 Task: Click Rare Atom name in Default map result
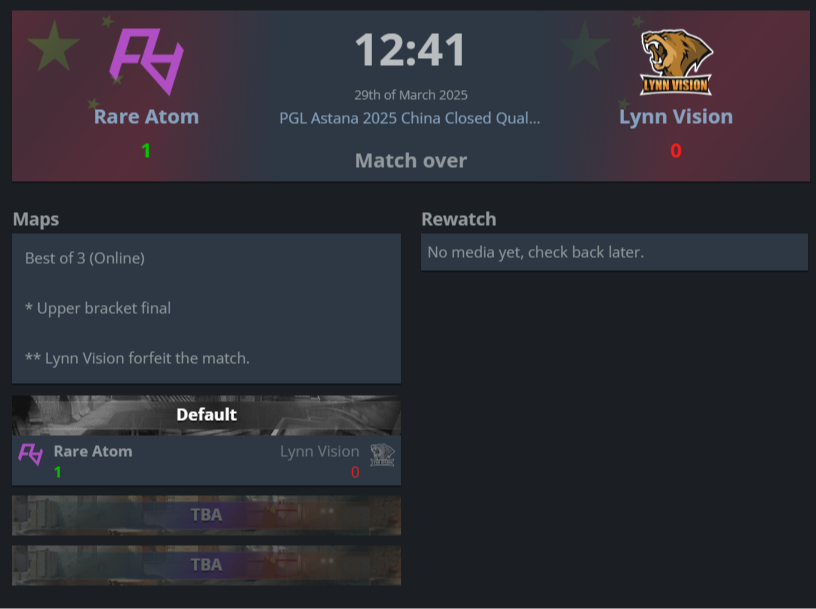pyautogui.click(x=93, y=451)
